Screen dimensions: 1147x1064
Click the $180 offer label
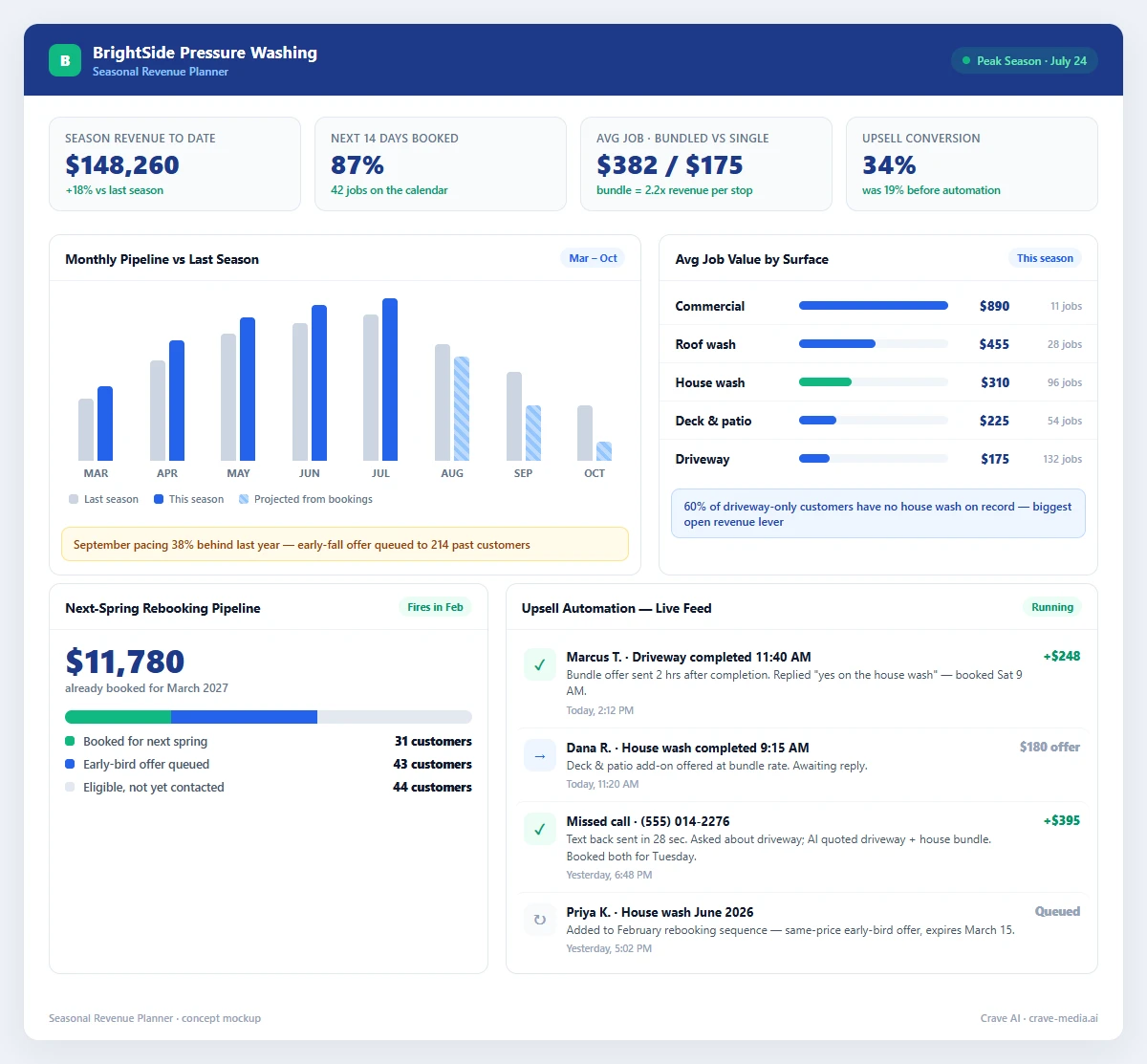1050,747
